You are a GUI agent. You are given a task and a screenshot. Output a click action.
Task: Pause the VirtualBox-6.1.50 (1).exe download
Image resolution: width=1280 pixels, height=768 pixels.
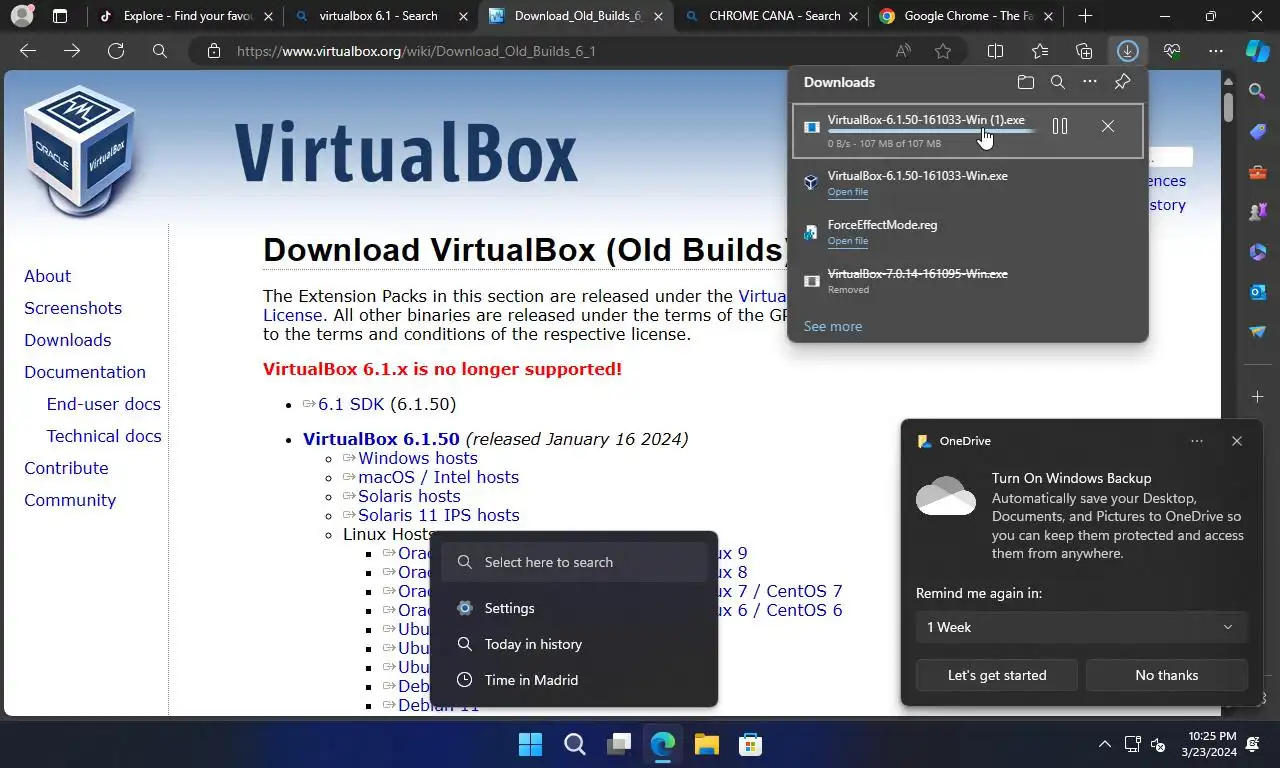coord(1060,126)
